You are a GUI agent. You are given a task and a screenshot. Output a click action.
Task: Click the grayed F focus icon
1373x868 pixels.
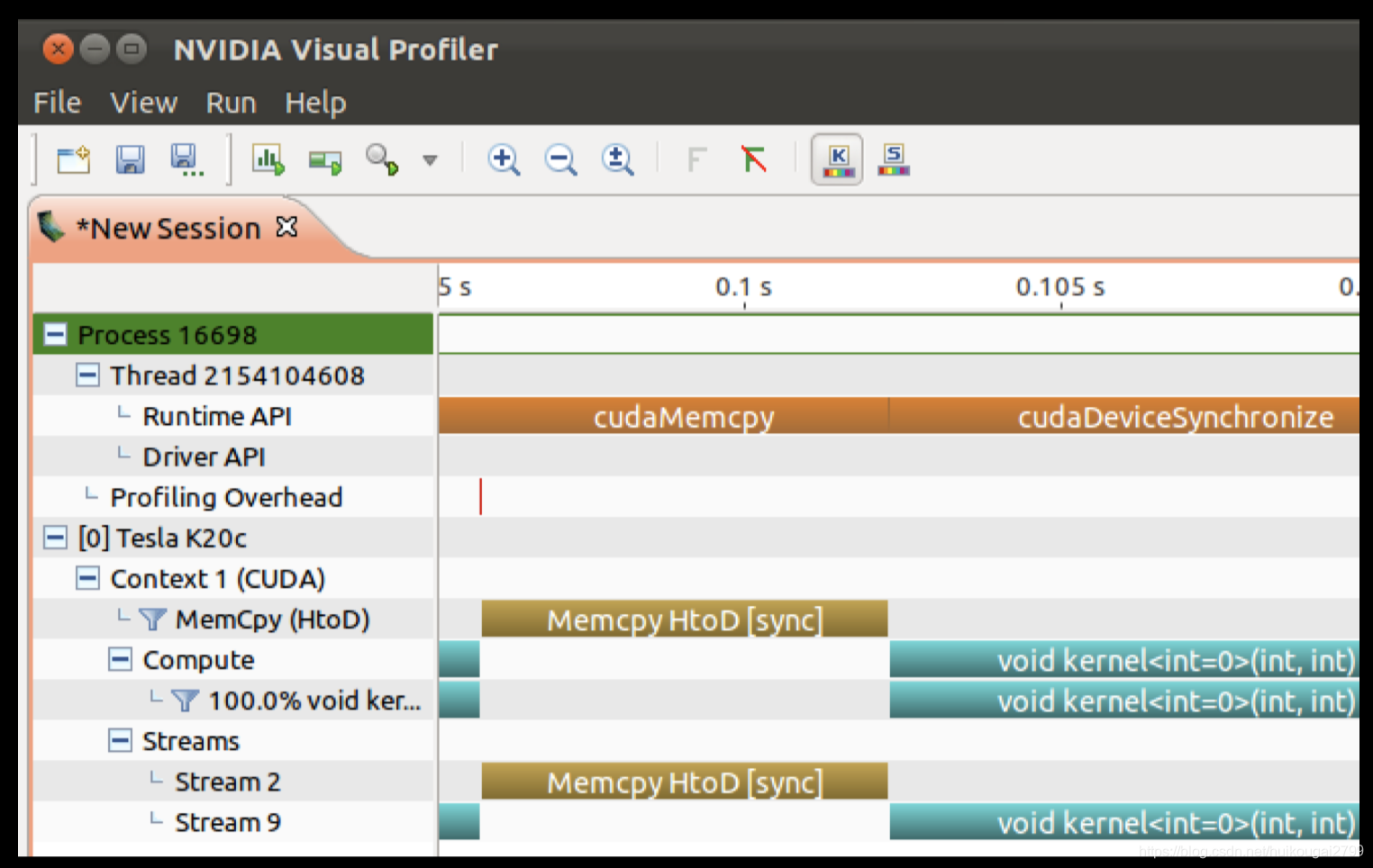point(696,160)
